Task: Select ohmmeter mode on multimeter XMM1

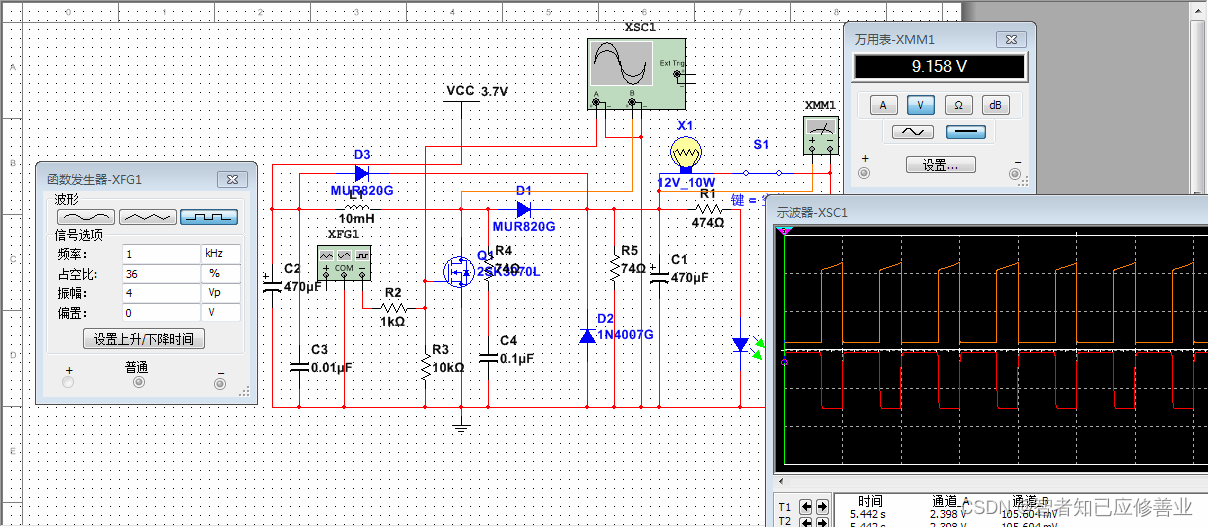Action: [x=958, y=105]
